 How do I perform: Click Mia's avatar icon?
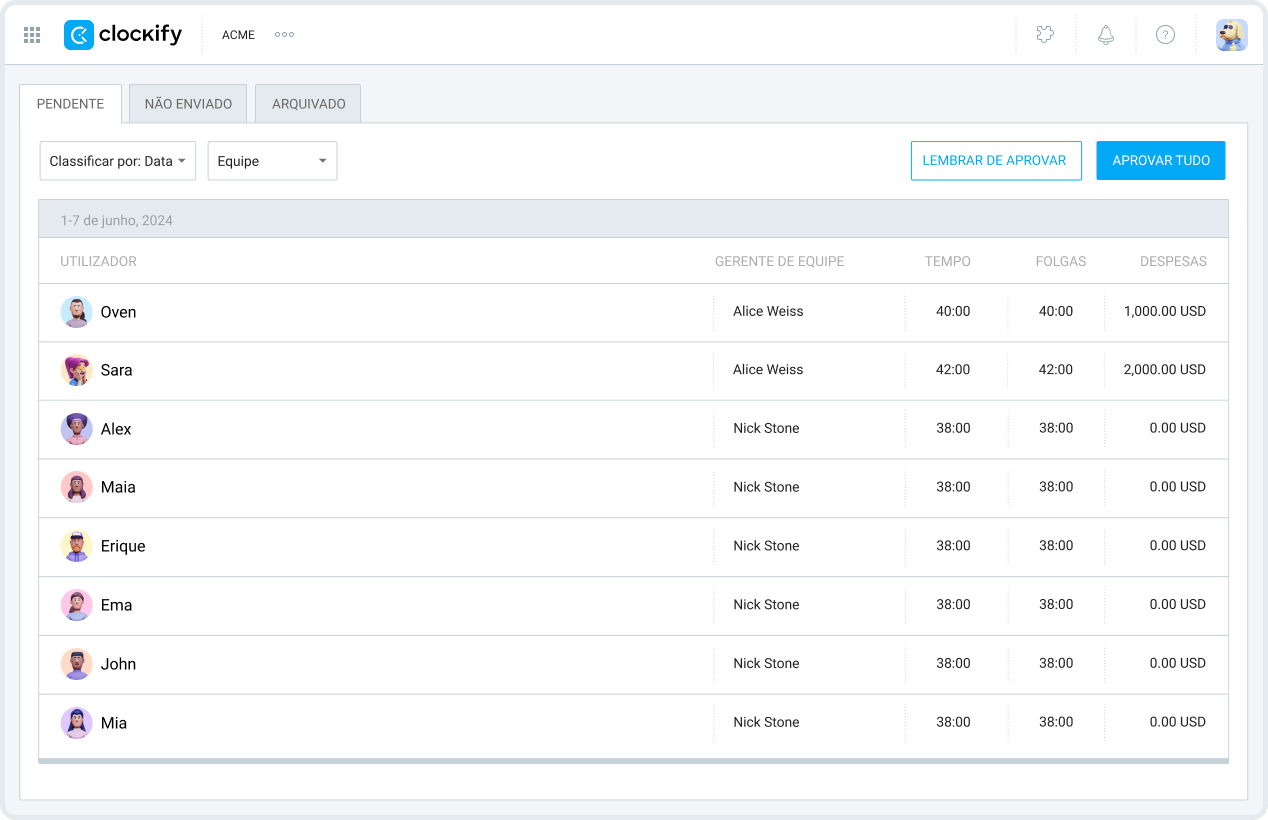tap(76, 723)
